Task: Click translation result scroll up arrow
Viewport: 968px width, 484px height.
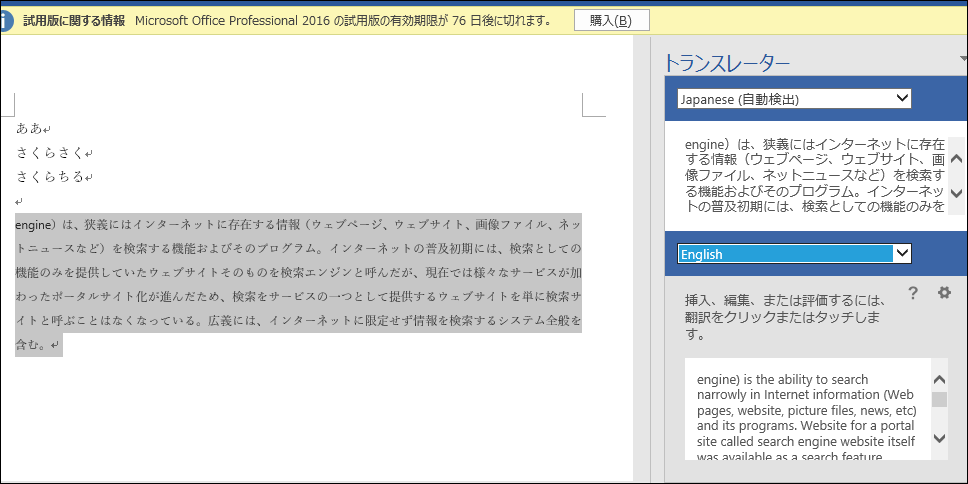Action: (939, 380)
